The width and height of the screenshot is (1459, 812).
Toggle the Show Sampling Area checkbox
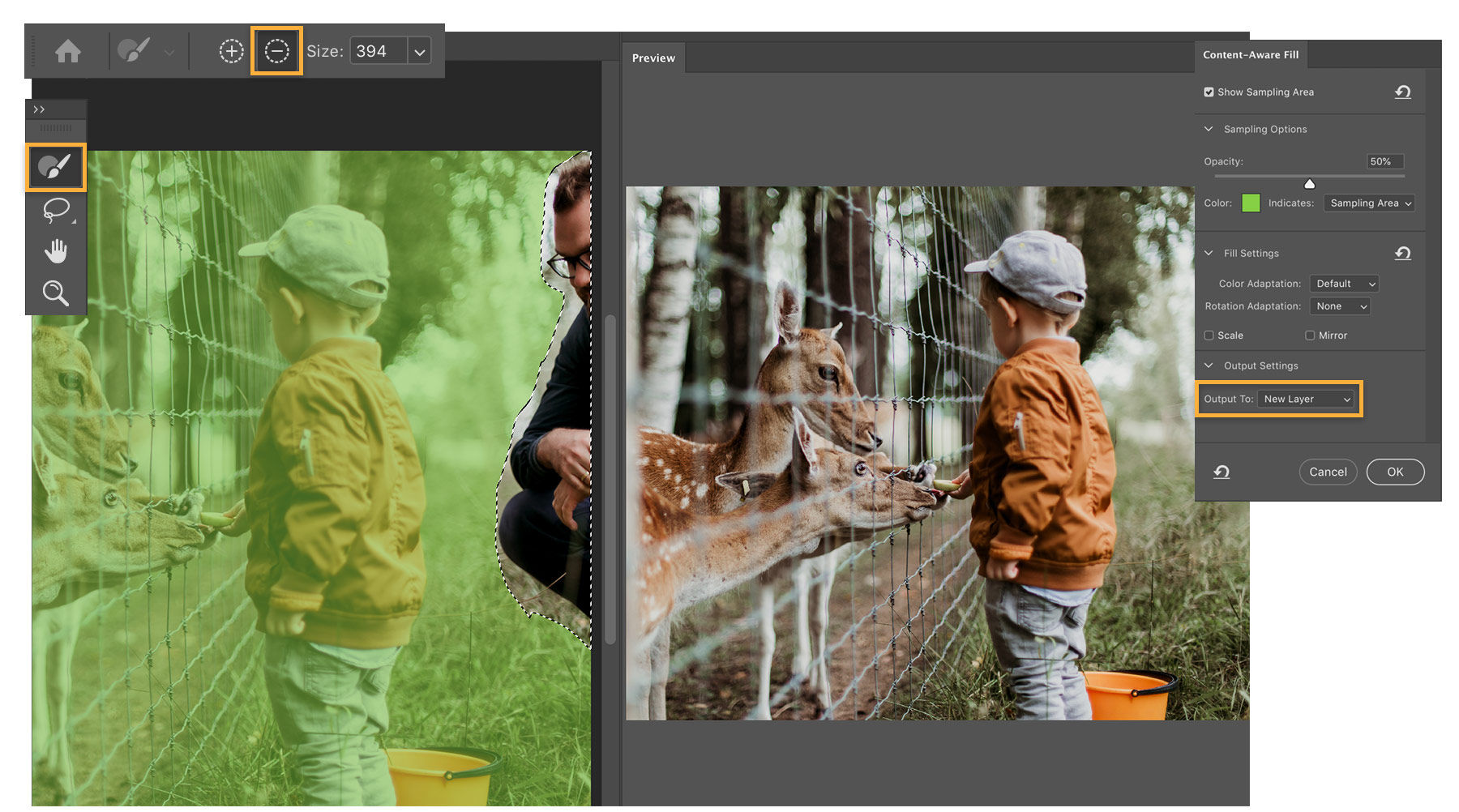click(x=1209, y=92)
